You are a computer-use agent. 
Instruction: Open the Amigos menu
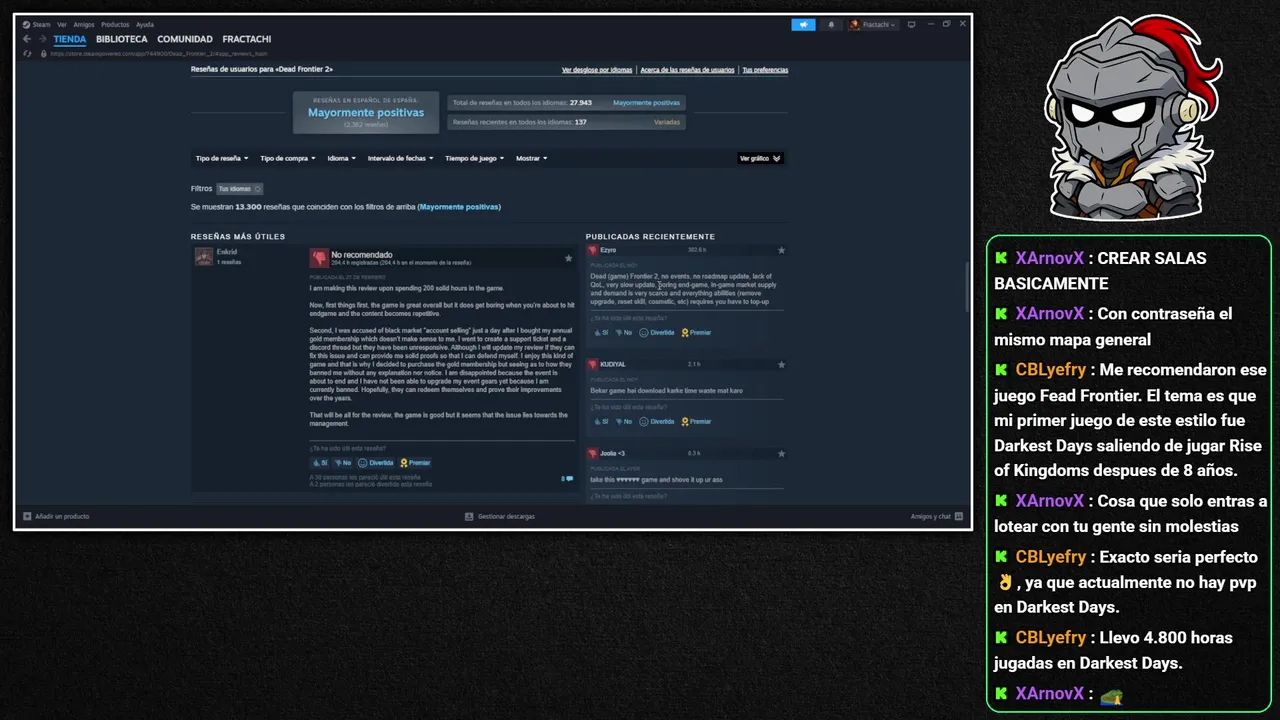84,24
